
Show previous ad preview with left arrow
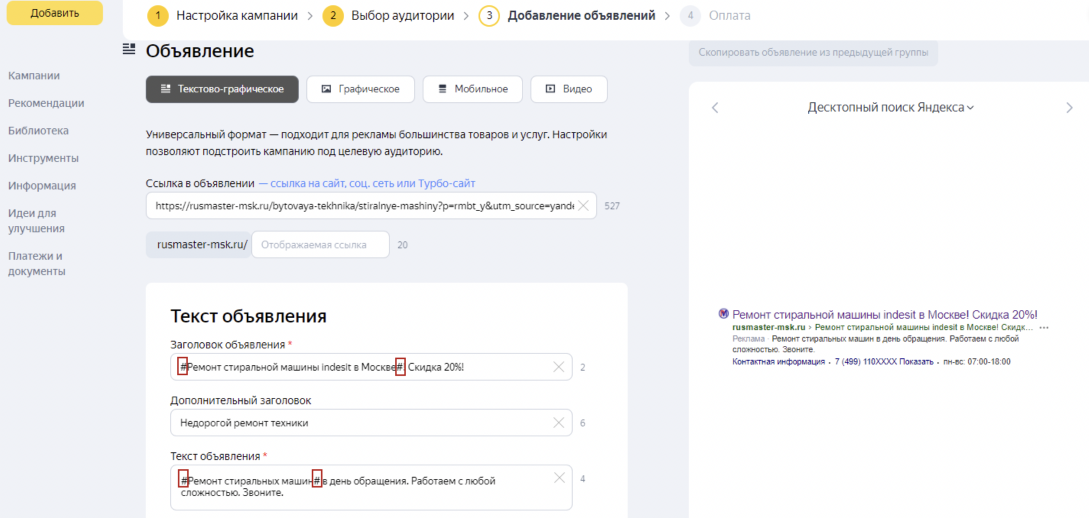pos(715,108)
